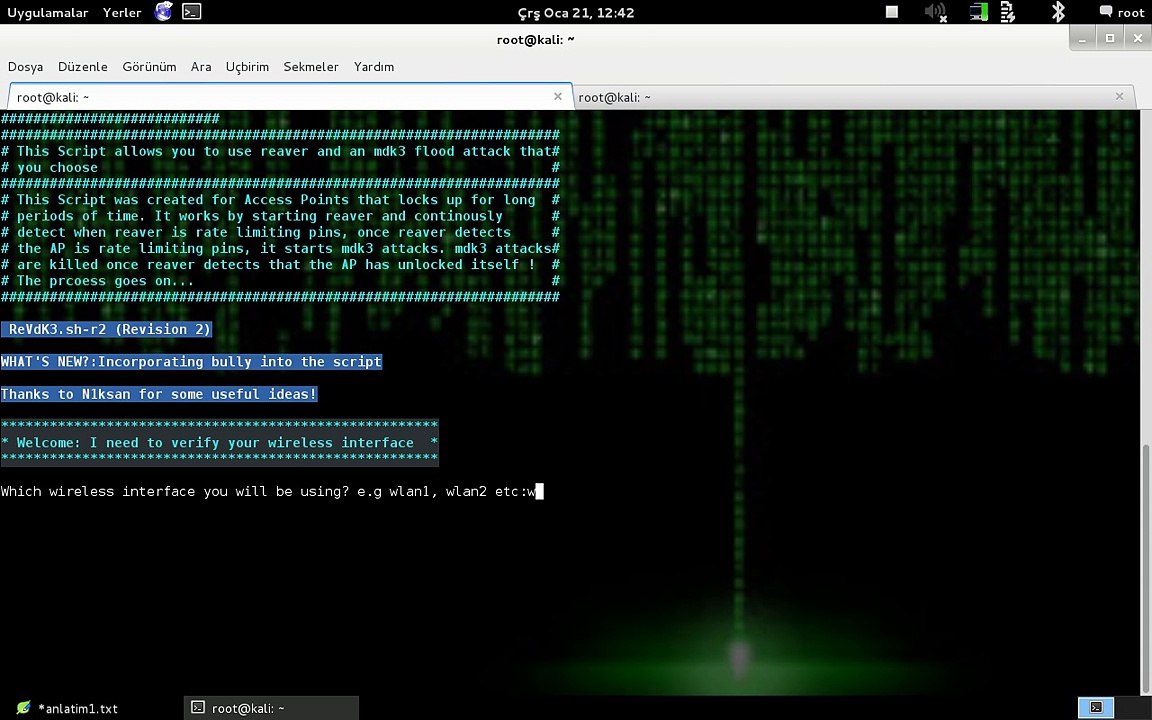Viewport: 1152px width, 720px height.
Task: Open the Uçbirim menu
Action: click(247, 67)
